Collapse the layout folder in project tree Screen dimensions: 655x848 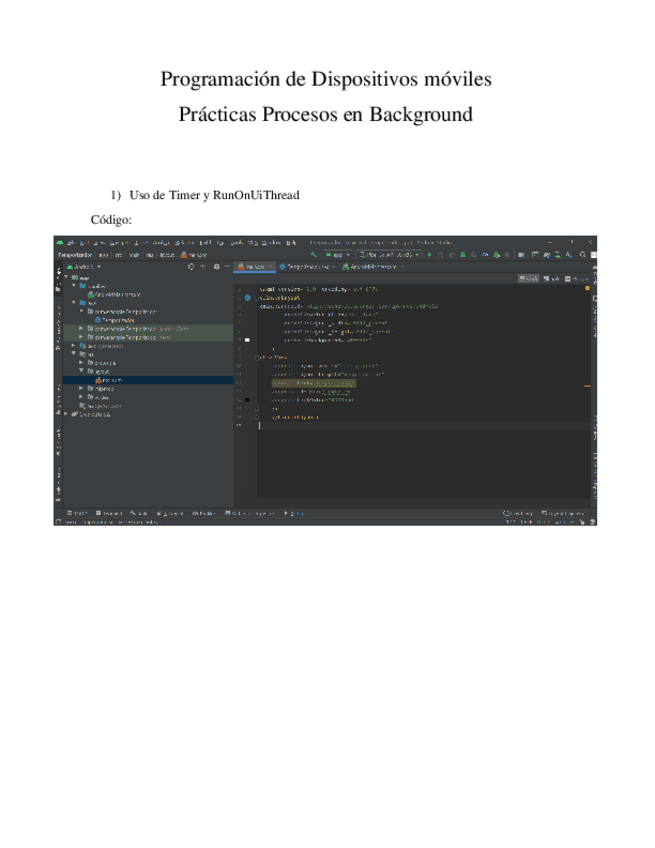click(x=81, y=370)
